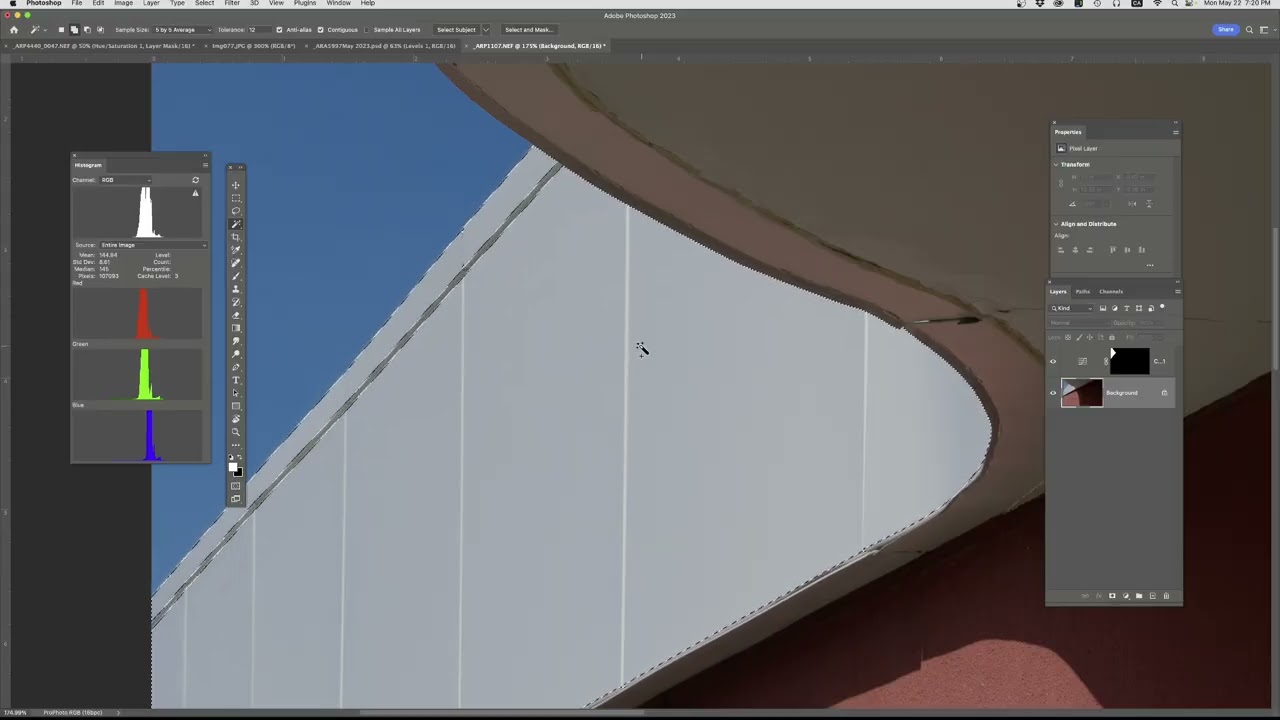Select the Pen tool
The width and height of the screenshot is (1280, 720).
click(236, 365)
